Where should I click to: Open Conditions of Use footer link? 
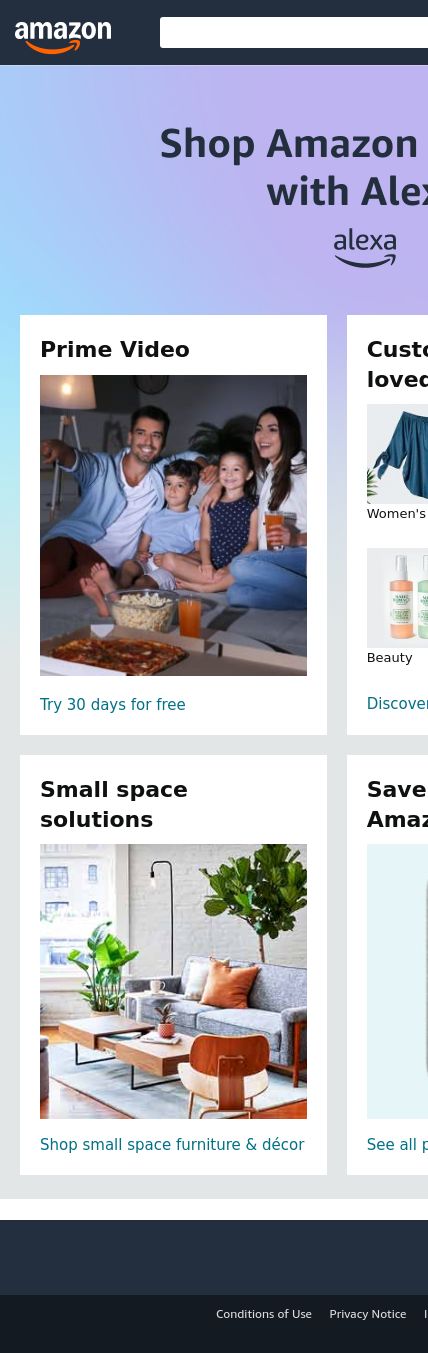(x=264, y=1314)
